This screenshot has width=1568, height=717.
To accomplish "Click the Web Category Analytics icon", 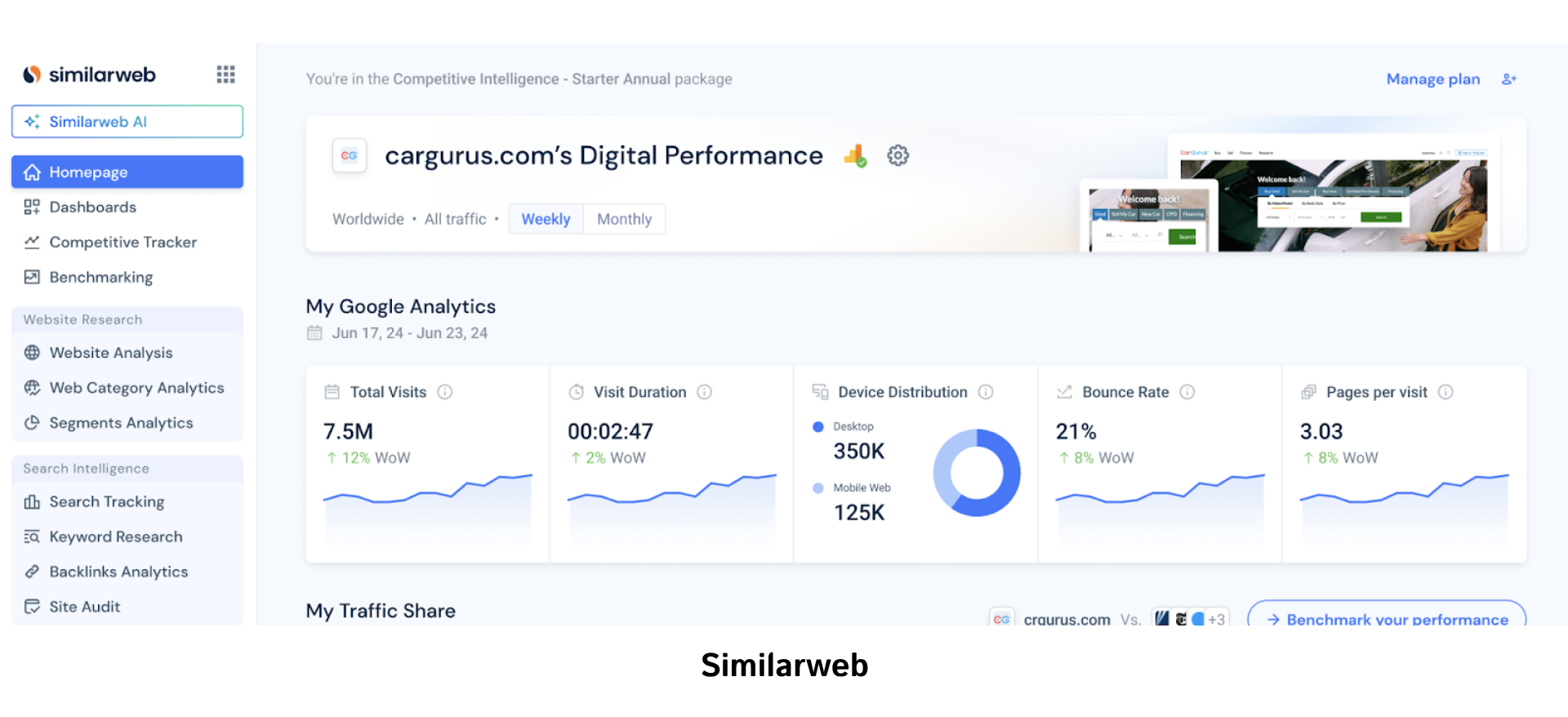I will [x=32, y=388].
